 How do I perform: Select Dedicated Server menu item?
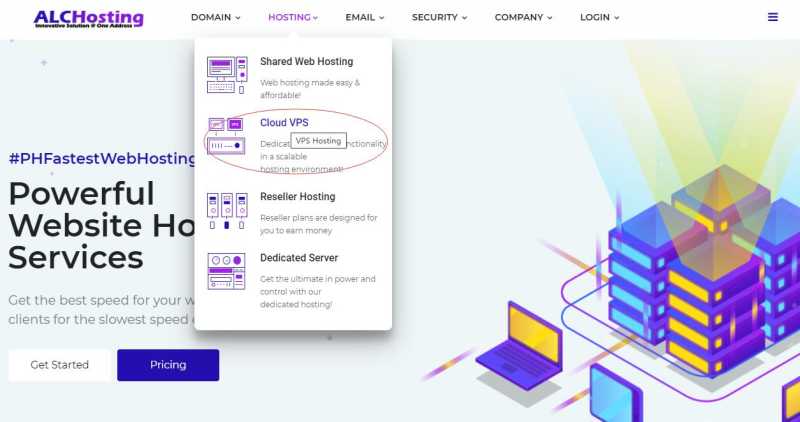[299, 258]
